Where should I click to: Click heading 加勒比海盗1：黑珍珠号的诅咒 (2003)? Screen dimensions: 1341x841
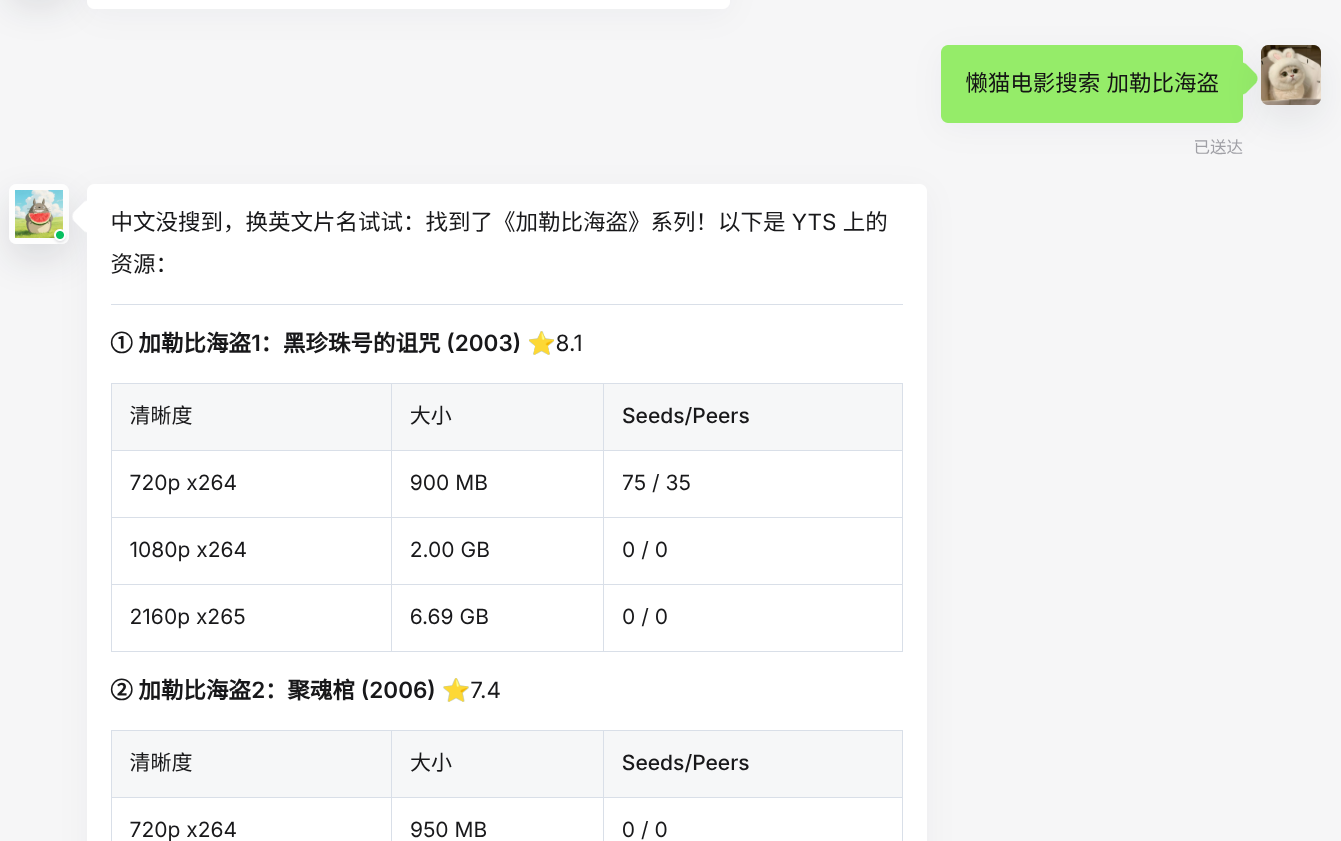[x=316, y=344]
